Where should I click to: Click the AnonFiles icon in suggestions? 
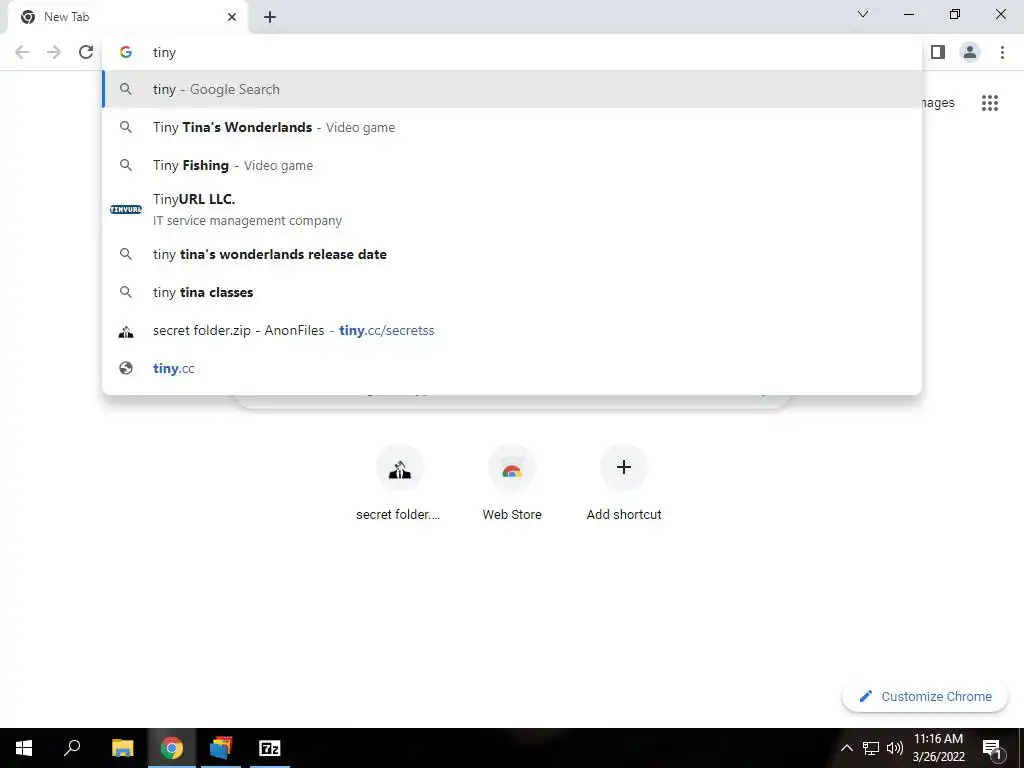(126, 332)
